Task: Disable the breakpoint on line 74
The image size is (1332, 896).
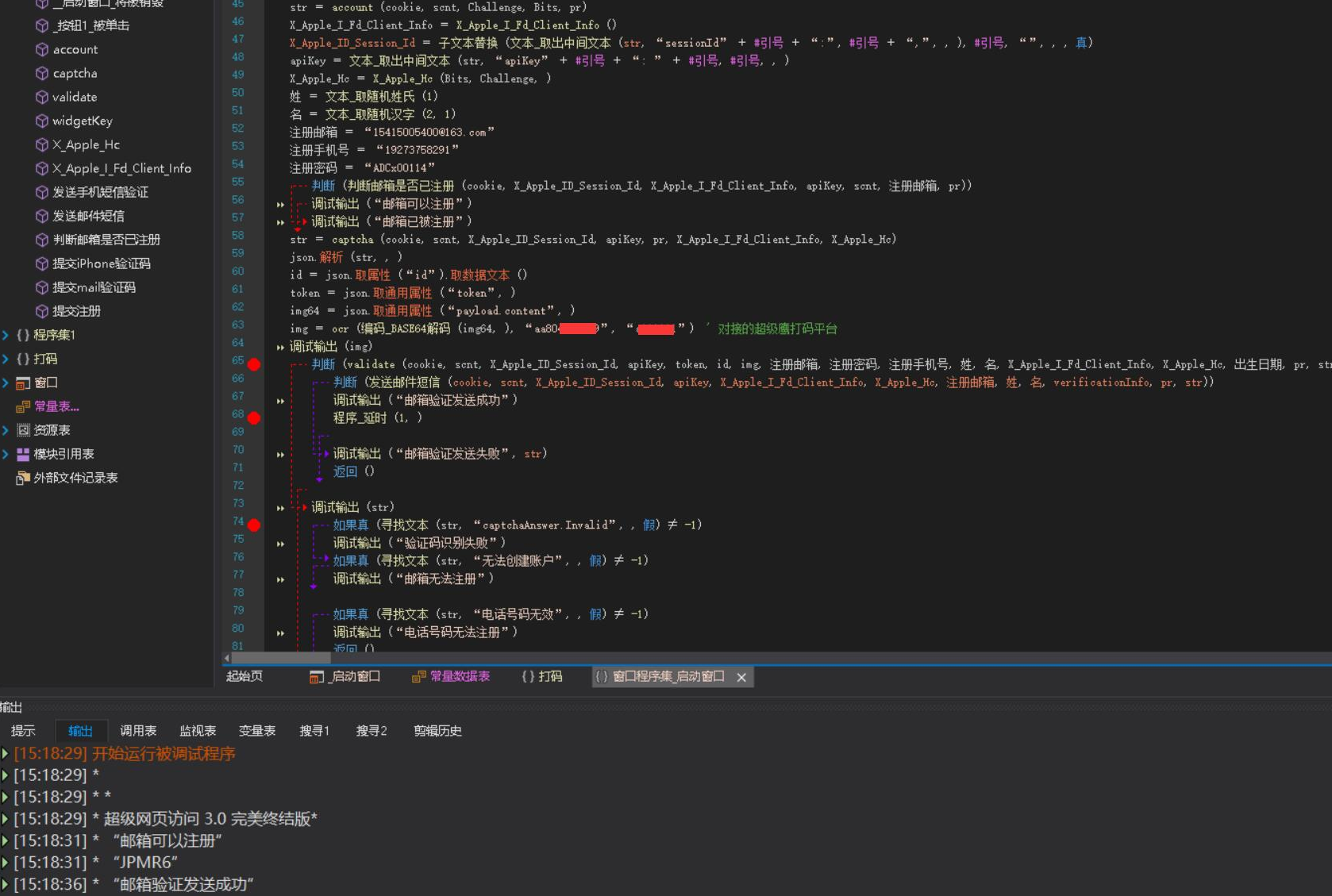Action: [254, 525]
